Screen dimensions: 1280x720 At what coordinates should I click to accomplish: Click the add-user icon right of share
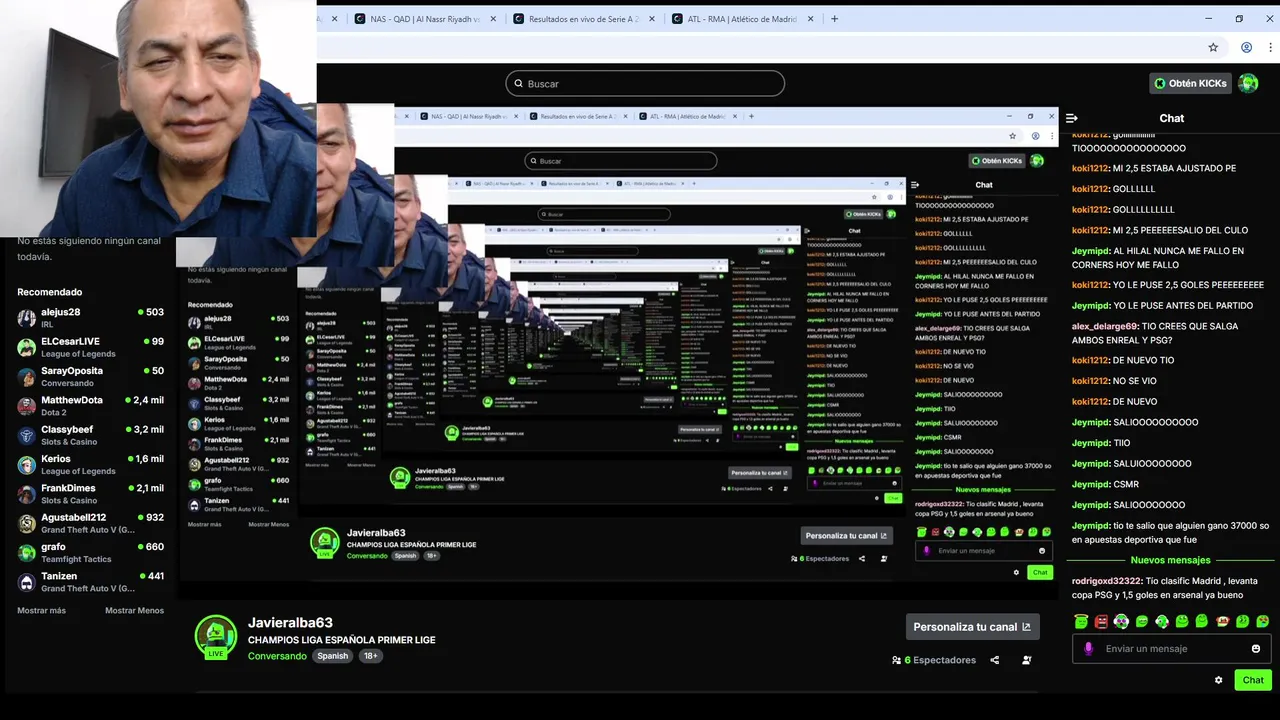pyautogui.click(x=1027, y=660)
